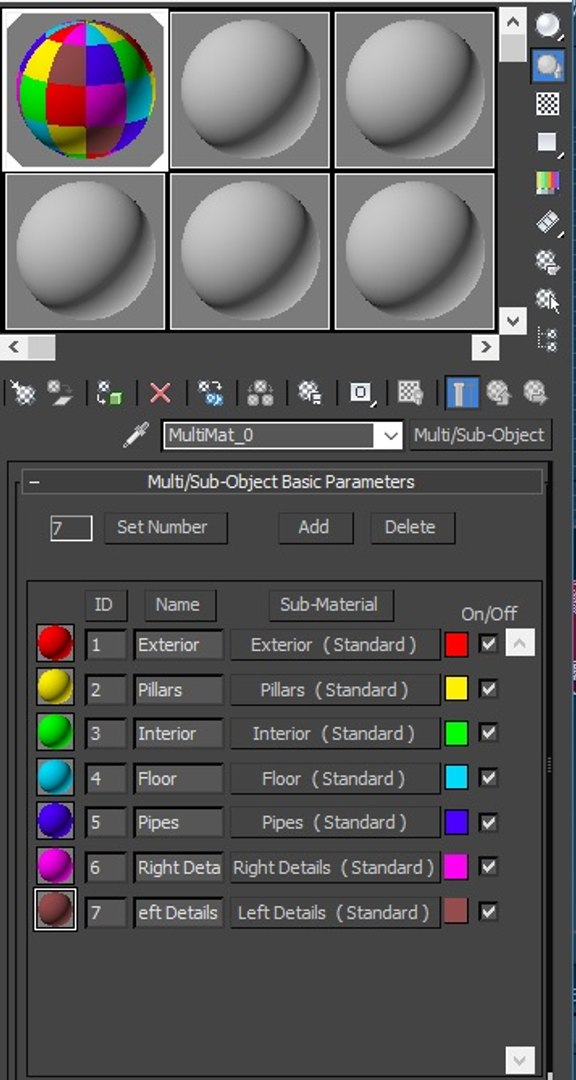Screen dimensions: 576x1080
Task: Uncheck the Floor On/Off checkbox
Action: click(488, 778)
